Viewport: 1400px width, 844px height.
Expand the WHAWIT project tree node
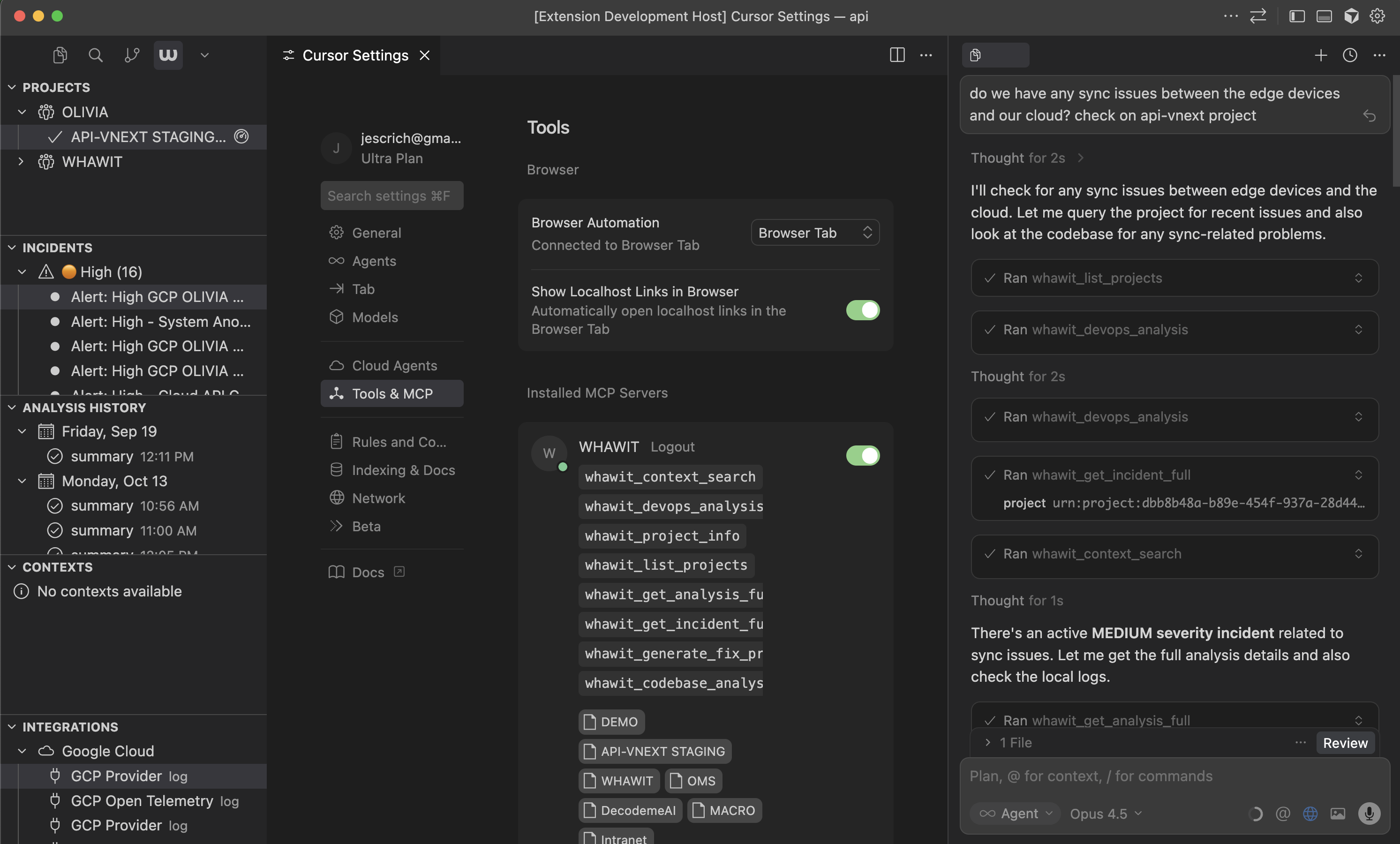[21, 161]
